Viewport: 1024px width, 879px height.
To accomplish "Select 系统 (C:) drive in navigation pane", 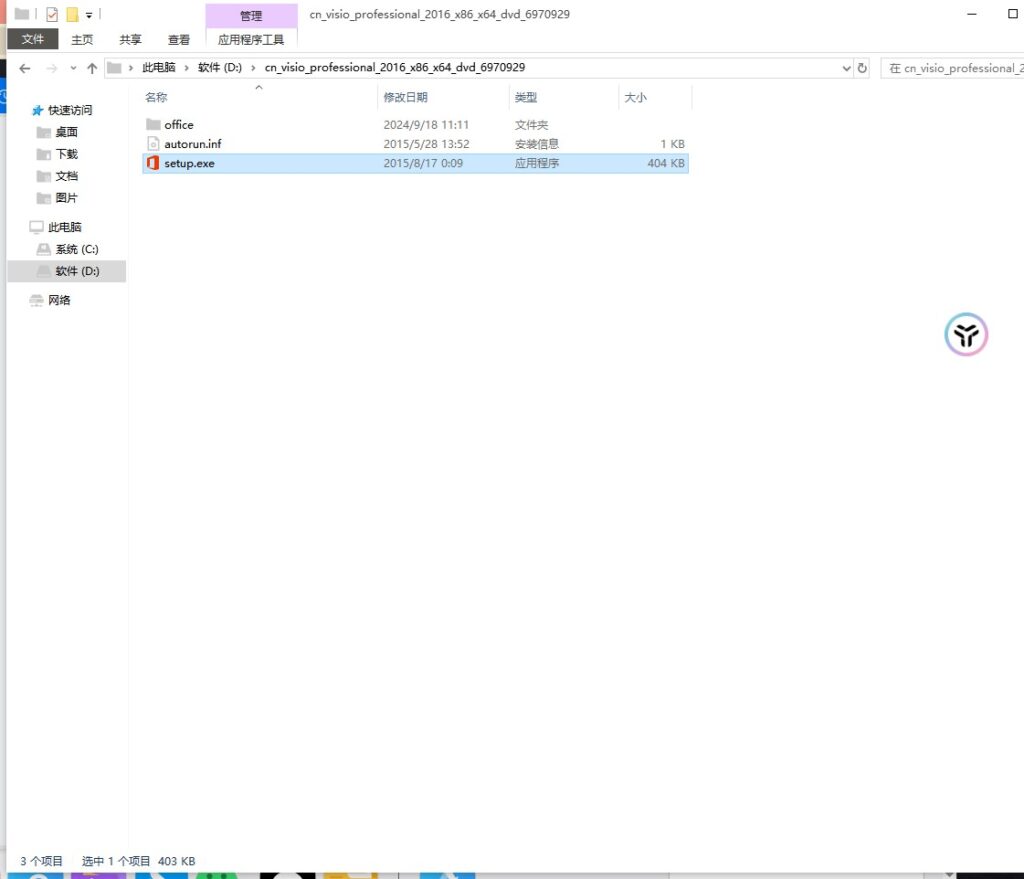I will (x=77, y=249).
